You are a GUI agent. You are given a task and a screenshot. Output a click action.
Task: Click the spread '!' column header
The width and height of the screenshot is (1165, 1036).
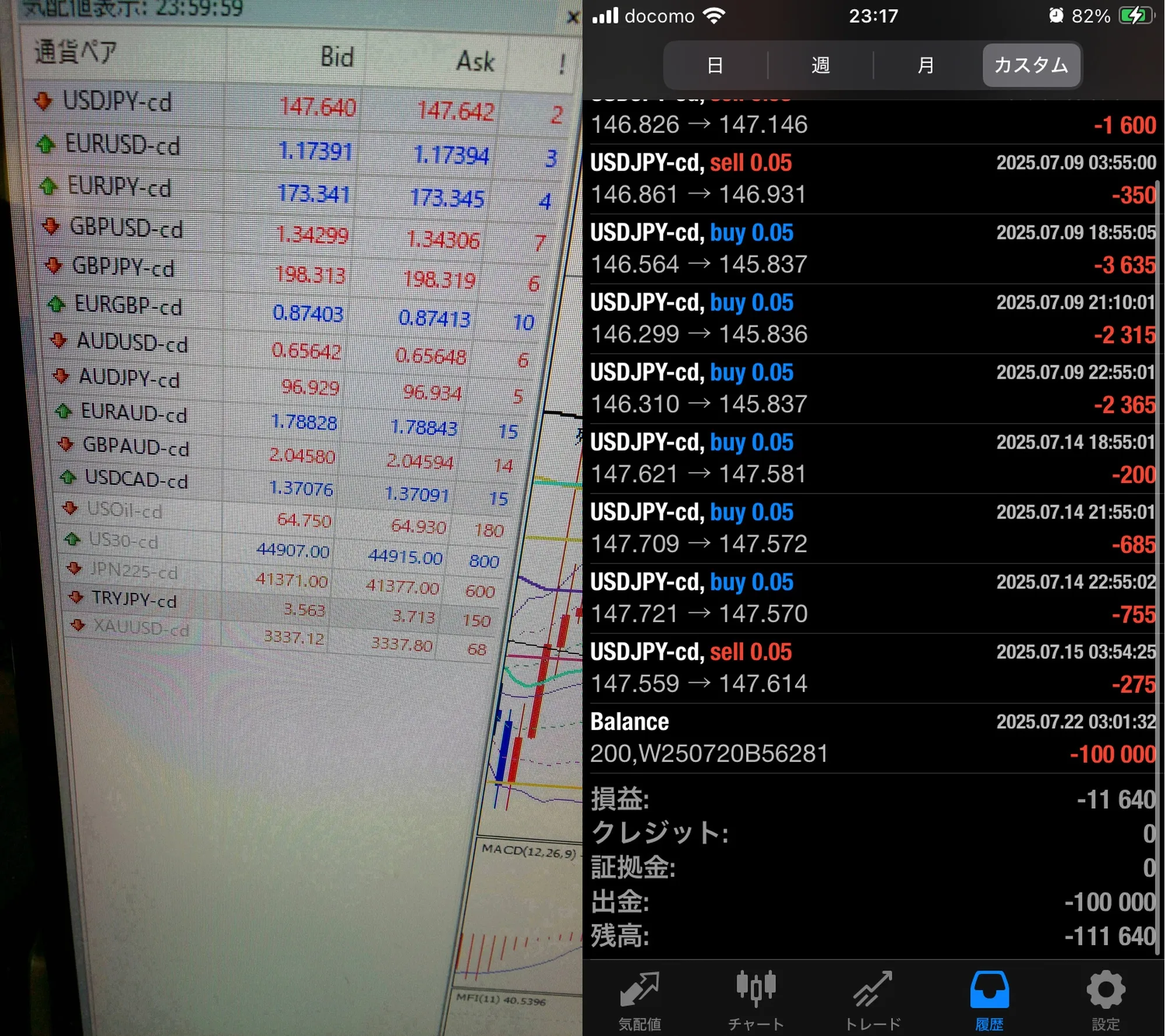click(562, 64)
